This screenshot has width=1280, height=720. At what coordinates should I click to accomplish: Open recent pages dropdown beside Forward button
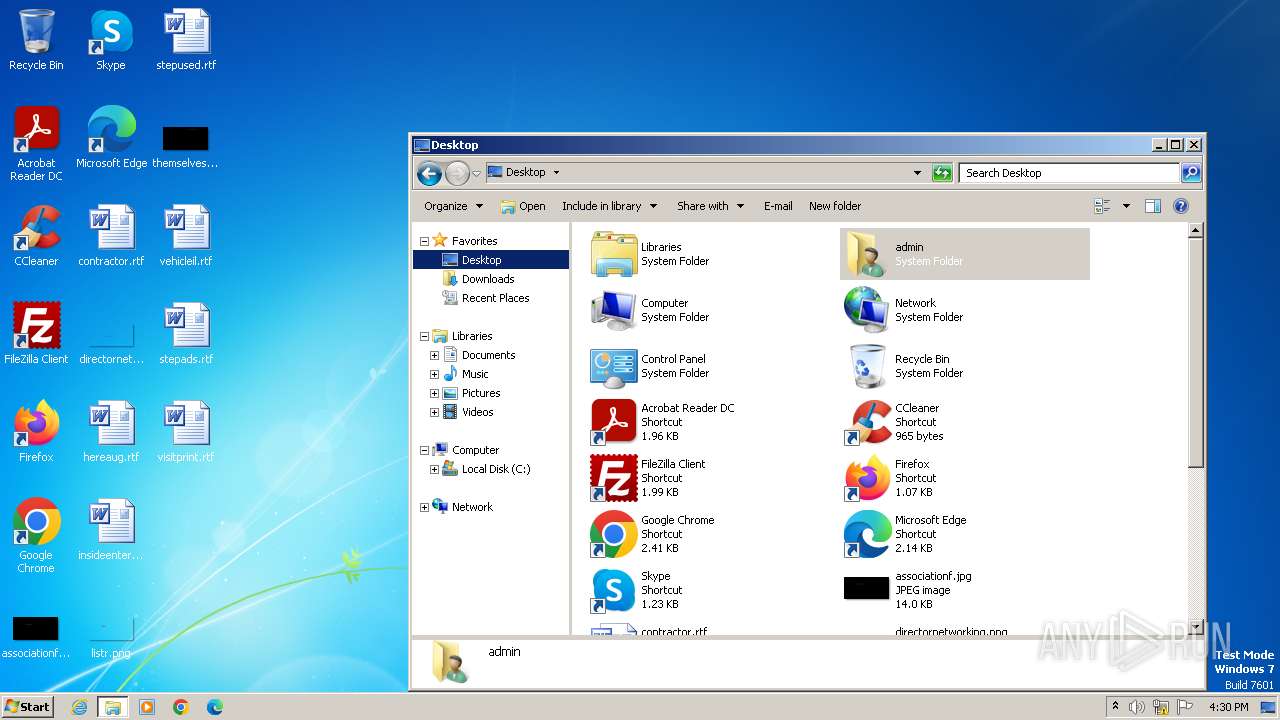click(x=477, y=173)
